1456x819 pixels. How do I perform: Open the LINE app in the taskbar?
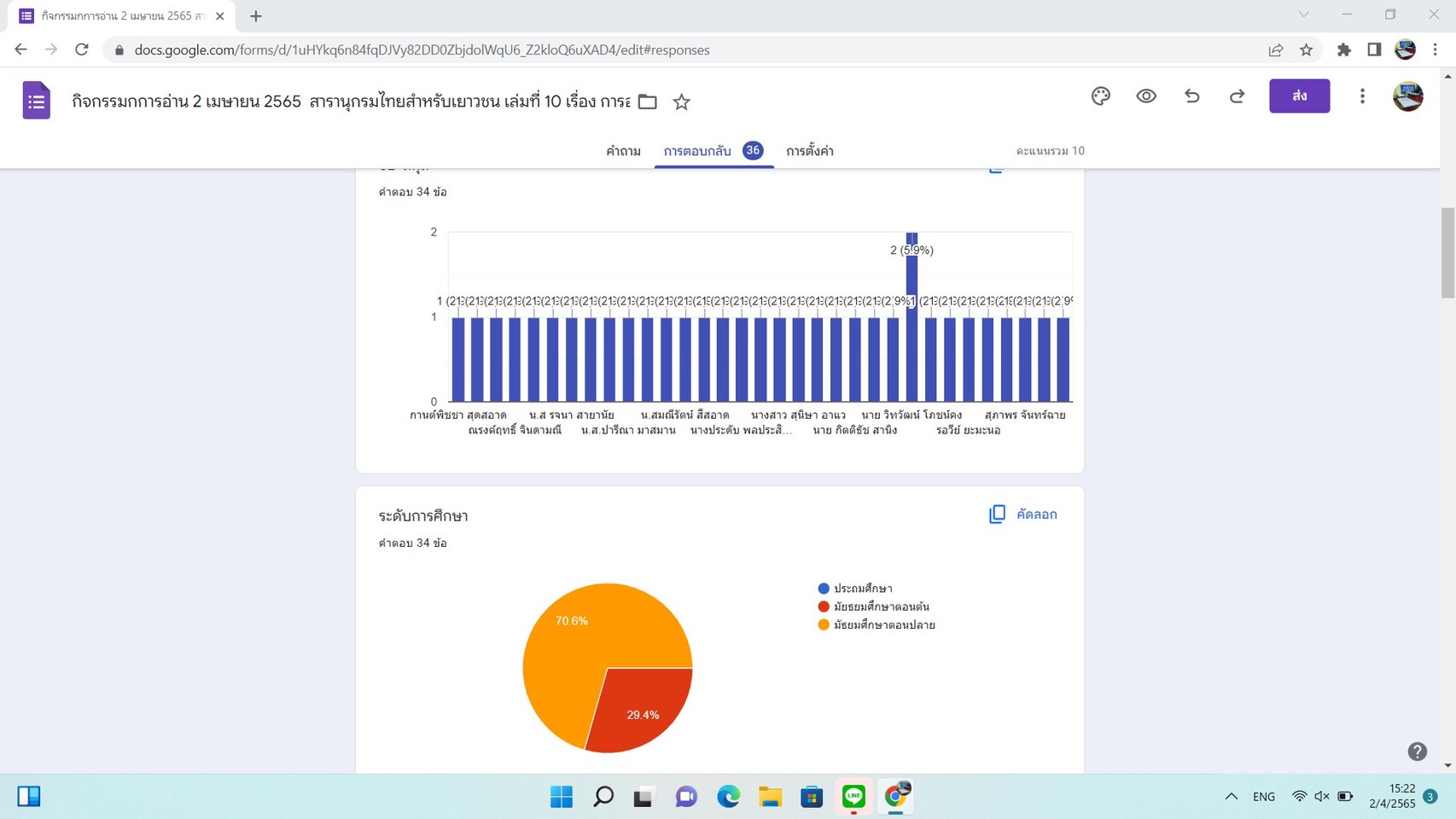[853, 796]
